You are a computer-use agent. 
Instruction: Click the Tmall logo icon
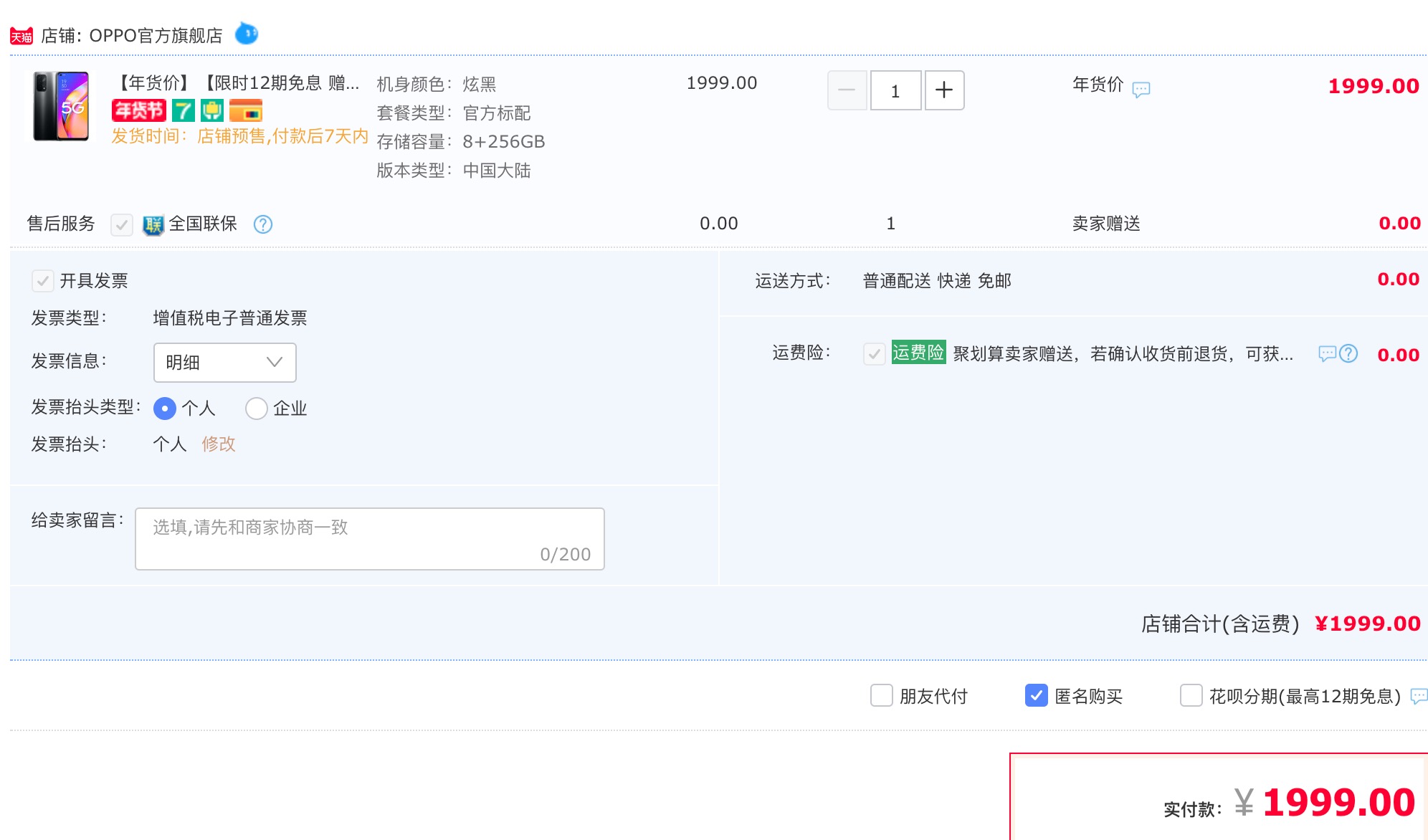tap(22, 36)
